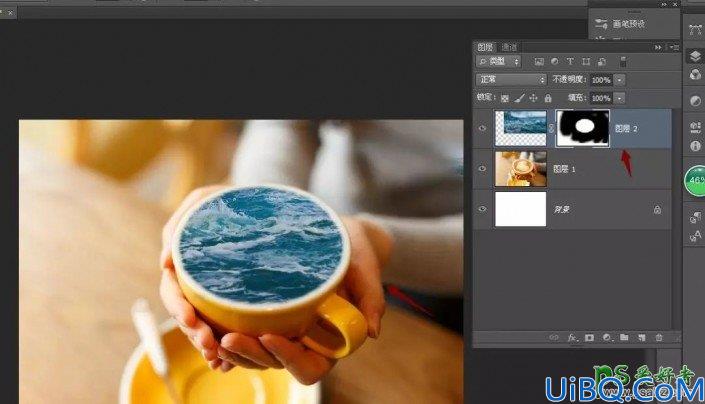705x404 pixels.
Task: Select the 图层 1 layer name
Action: click(564, 169)
